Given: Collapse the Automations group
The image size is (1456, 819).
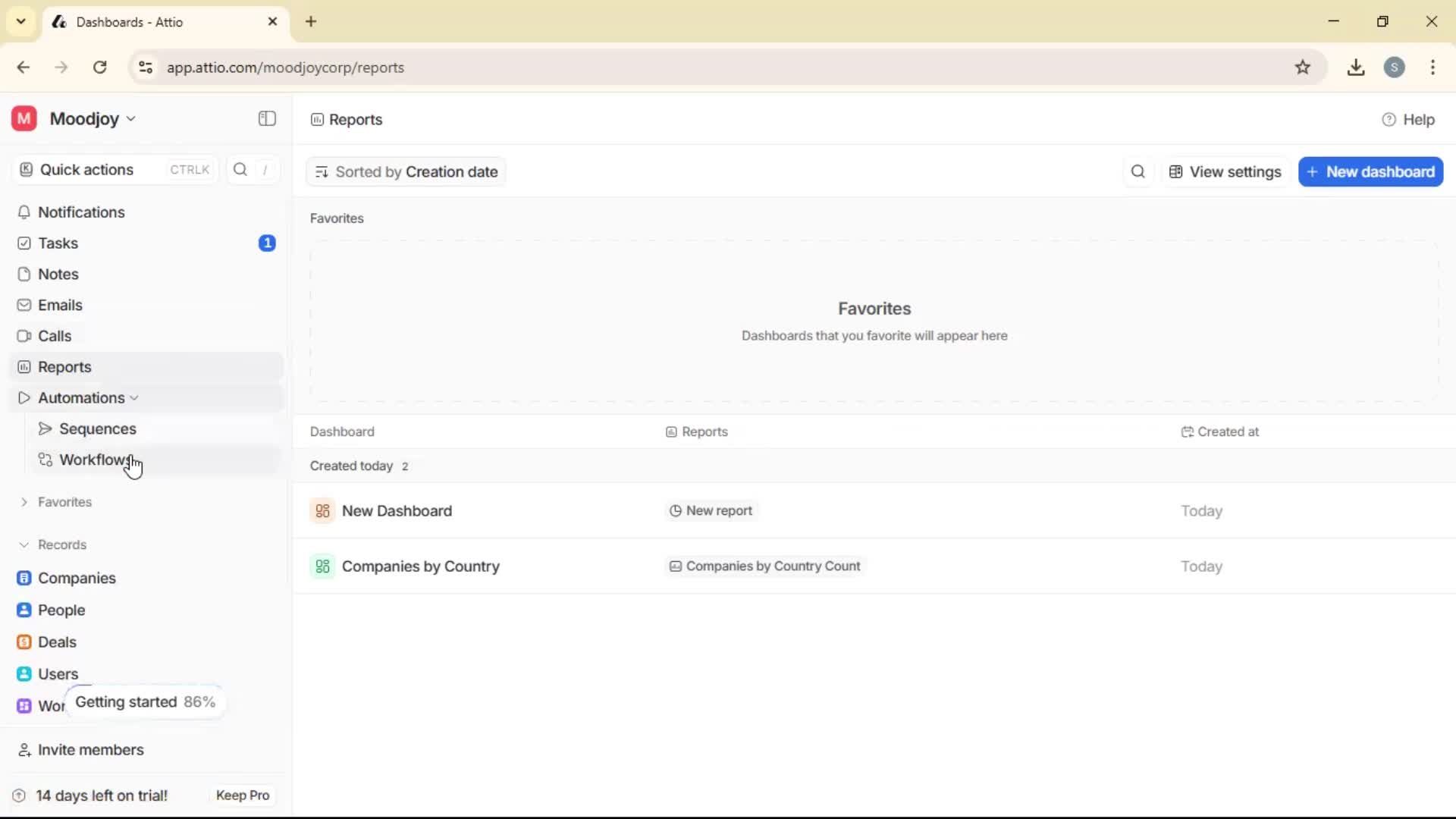Looking at the screenshot, I should click(x=135, y=397).
